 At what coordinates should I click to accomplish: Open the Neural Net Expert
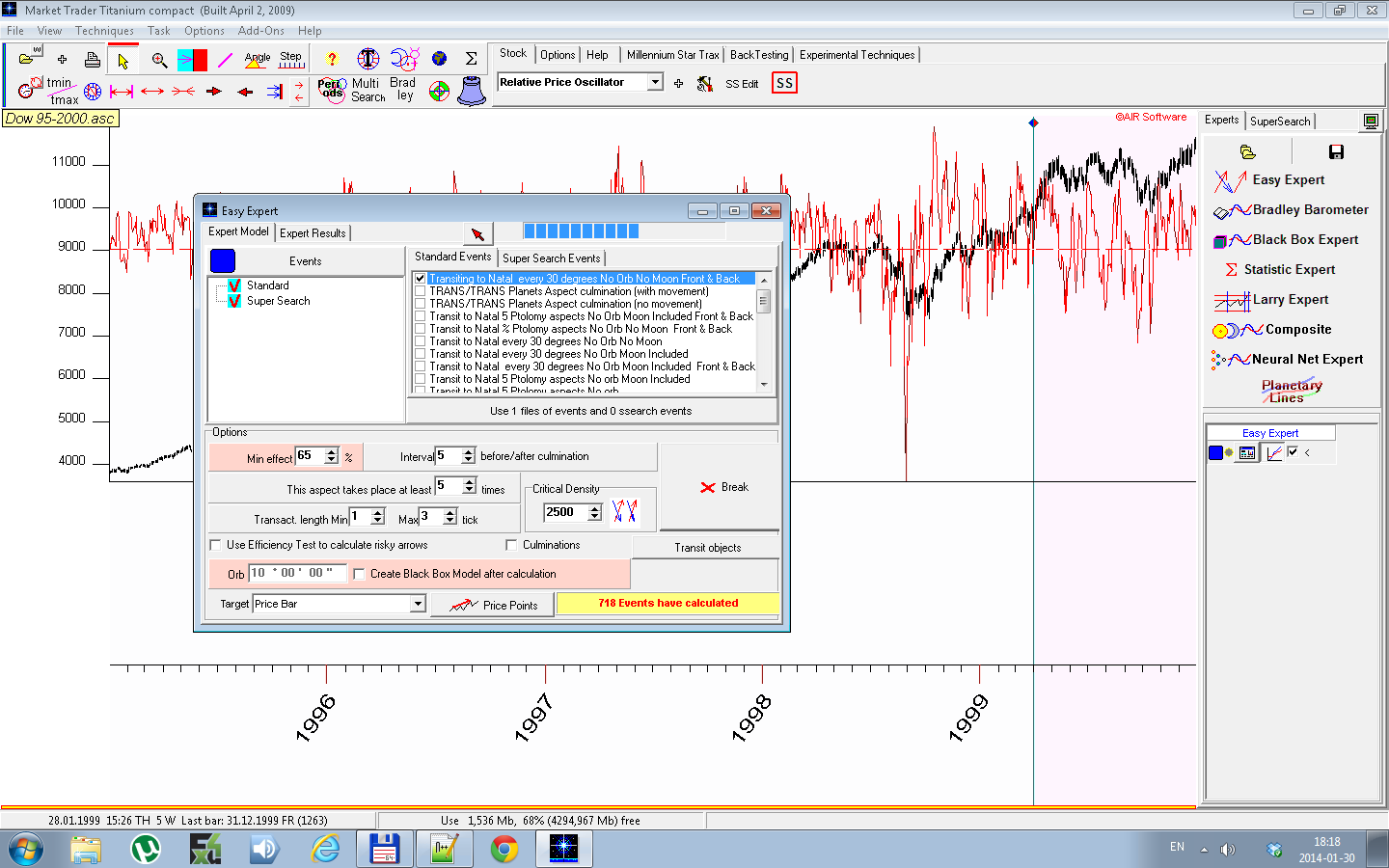[x=1306, y=360]
